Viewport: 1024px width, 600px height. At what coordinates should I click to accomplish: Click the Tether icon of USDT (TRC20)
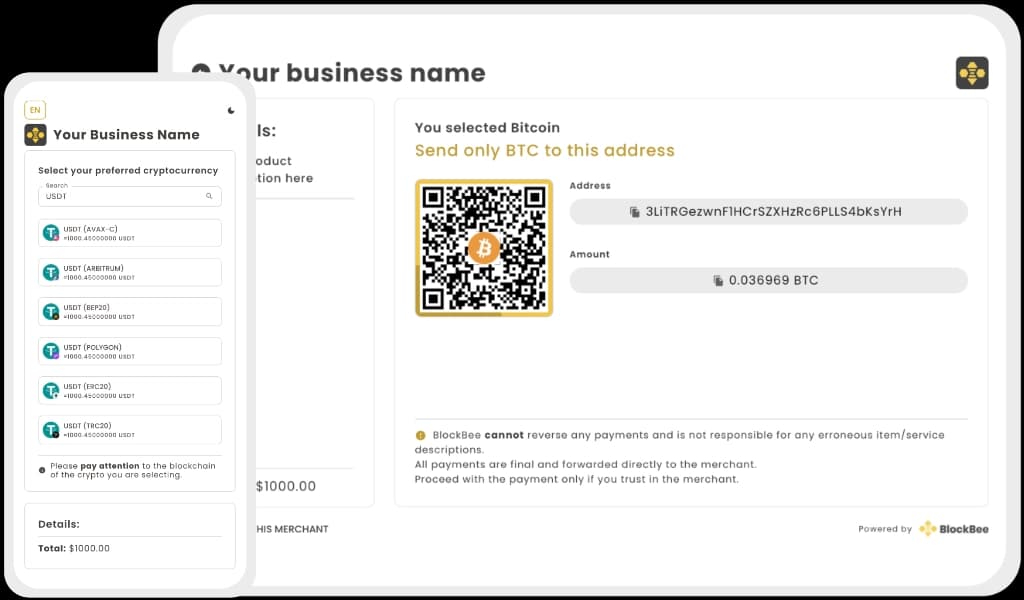click(51, 430)
